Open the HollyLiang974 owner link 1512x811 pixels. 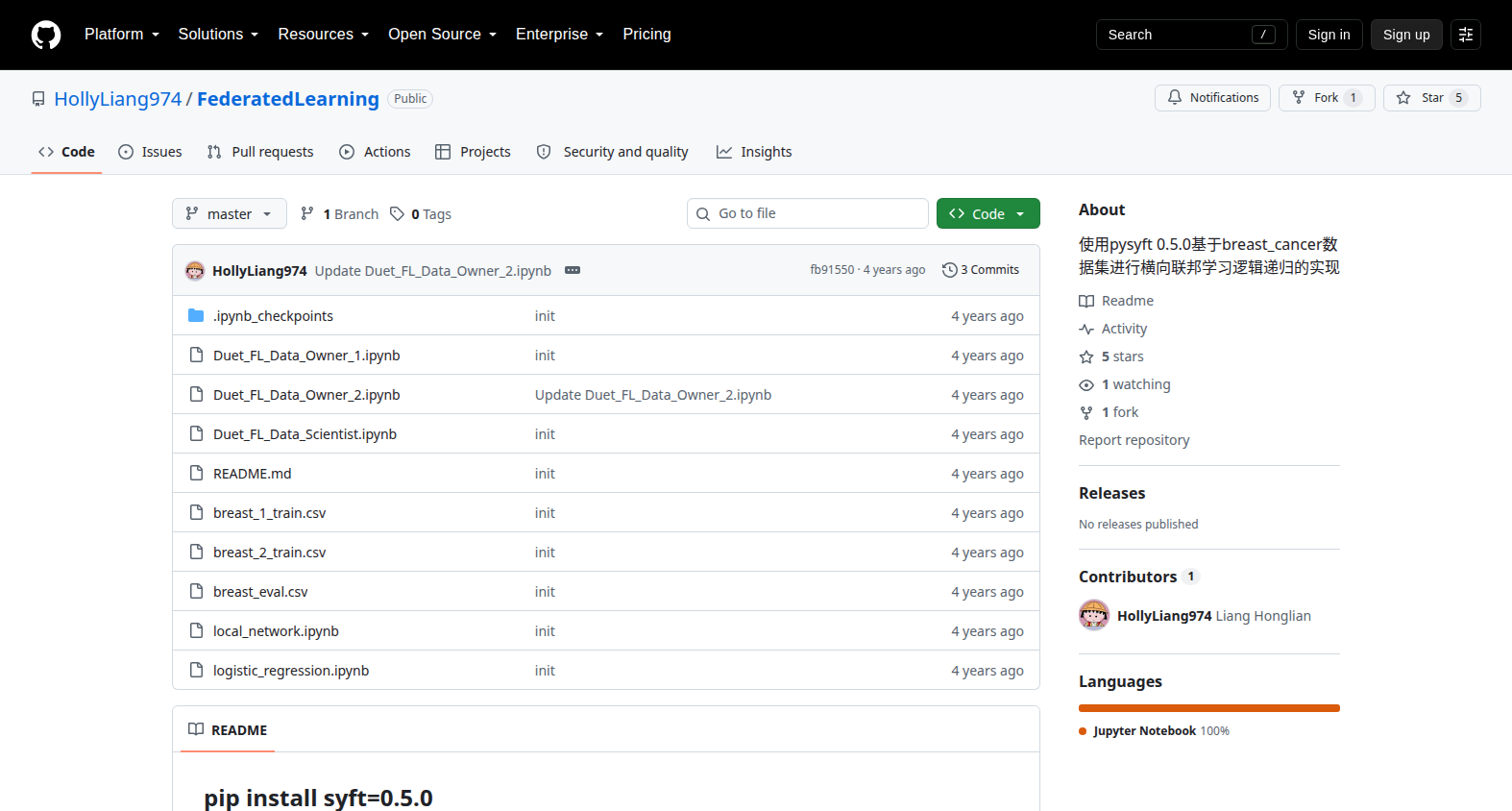[118, 99]
